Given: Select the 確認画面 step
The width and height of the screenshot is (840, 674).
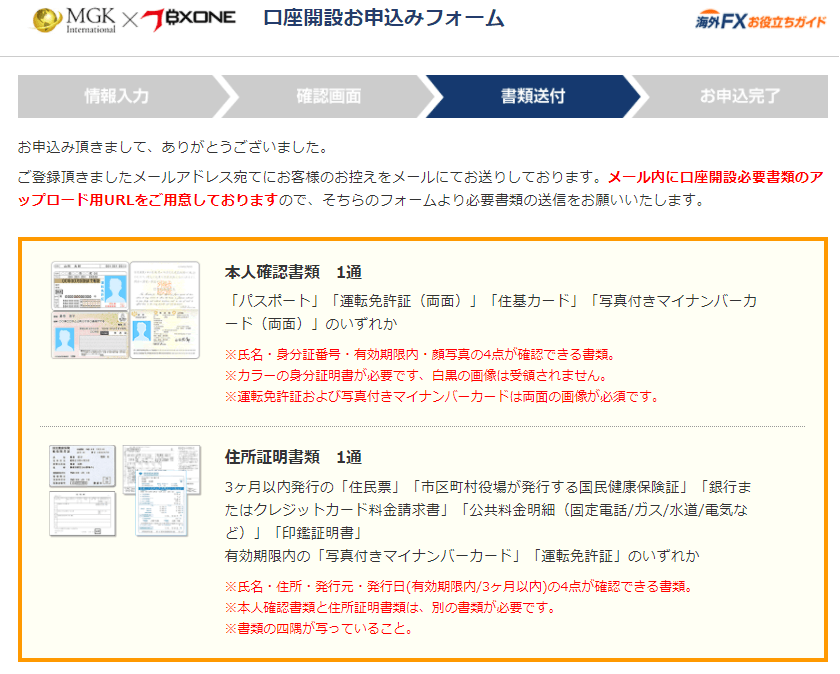Looking at the screenshot, I should [328, 96].
